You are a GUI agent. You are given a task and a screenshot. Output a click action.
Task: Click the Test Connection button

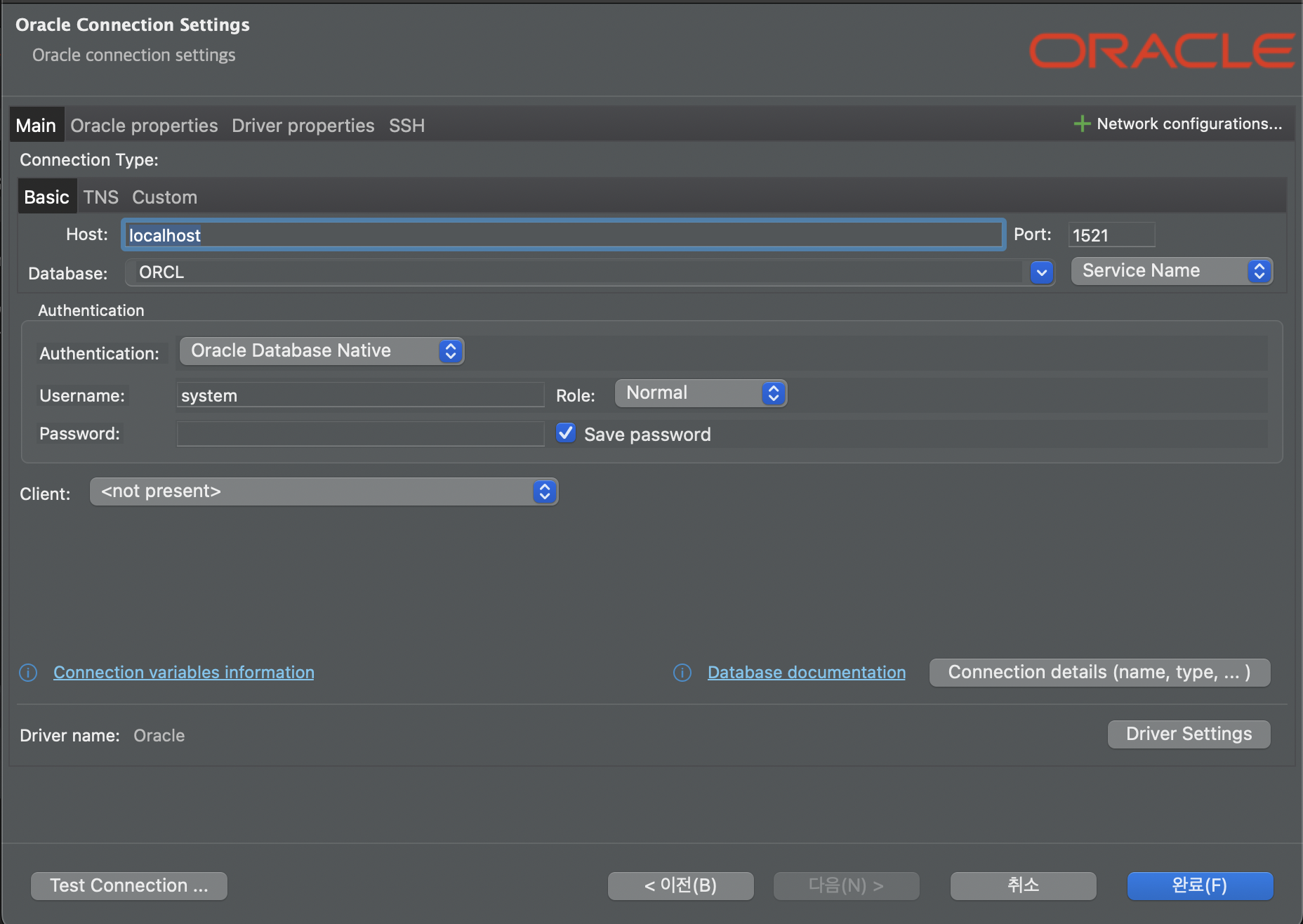click(129, 885)
